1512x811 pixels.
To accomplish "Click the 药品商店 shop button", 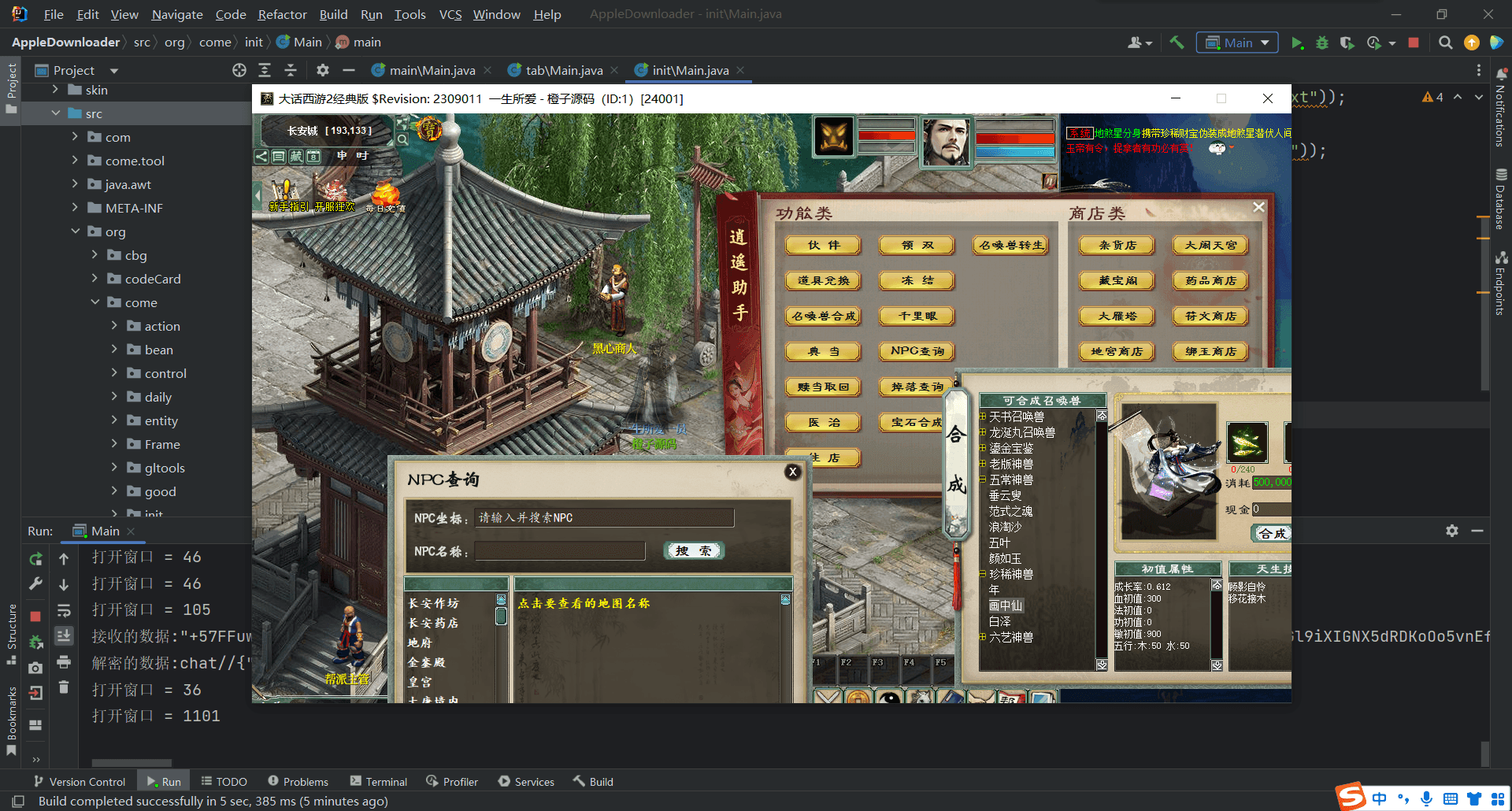I will (x=1210, y=280).
